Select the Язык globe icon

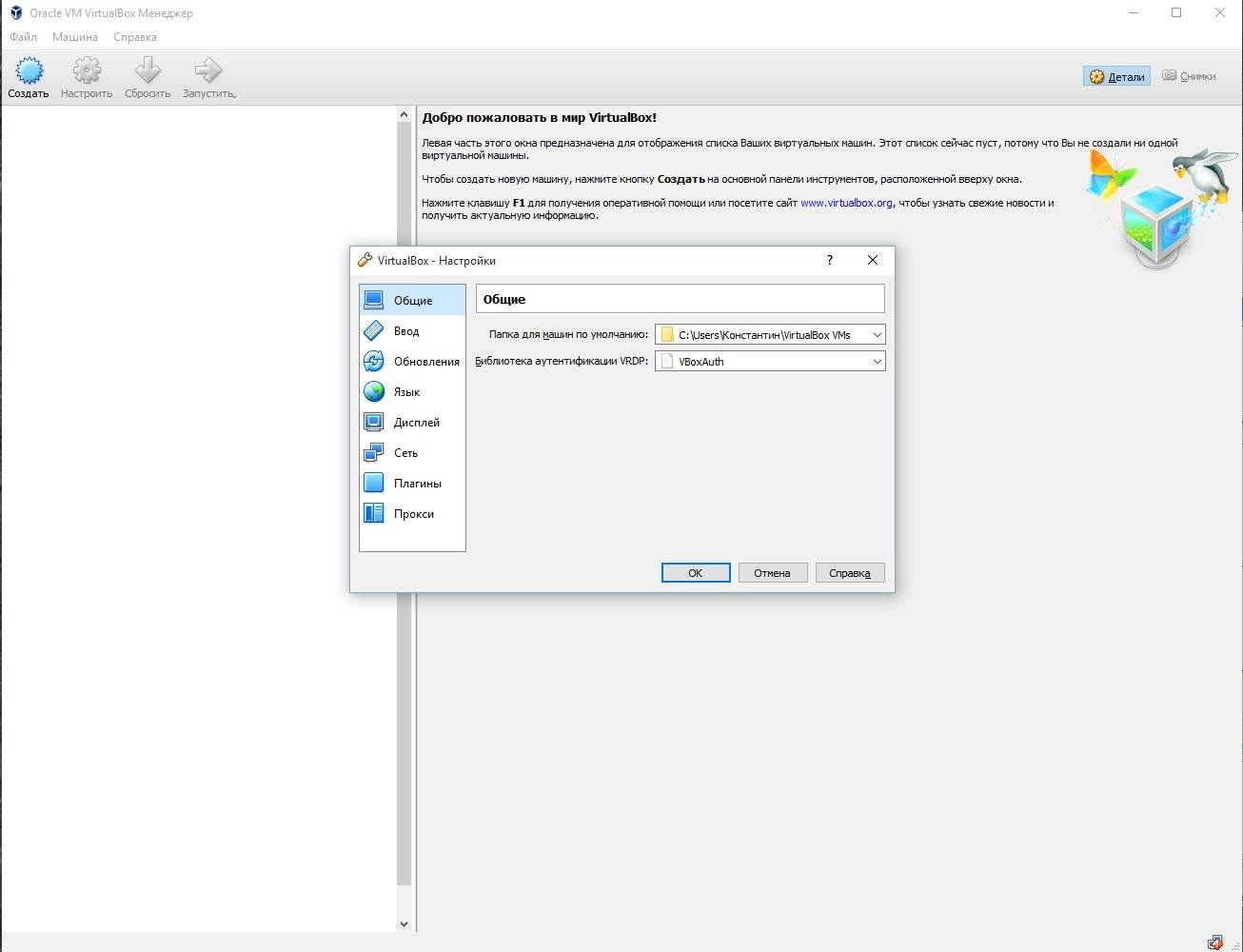pyautogui.click(x=374, y=391)
